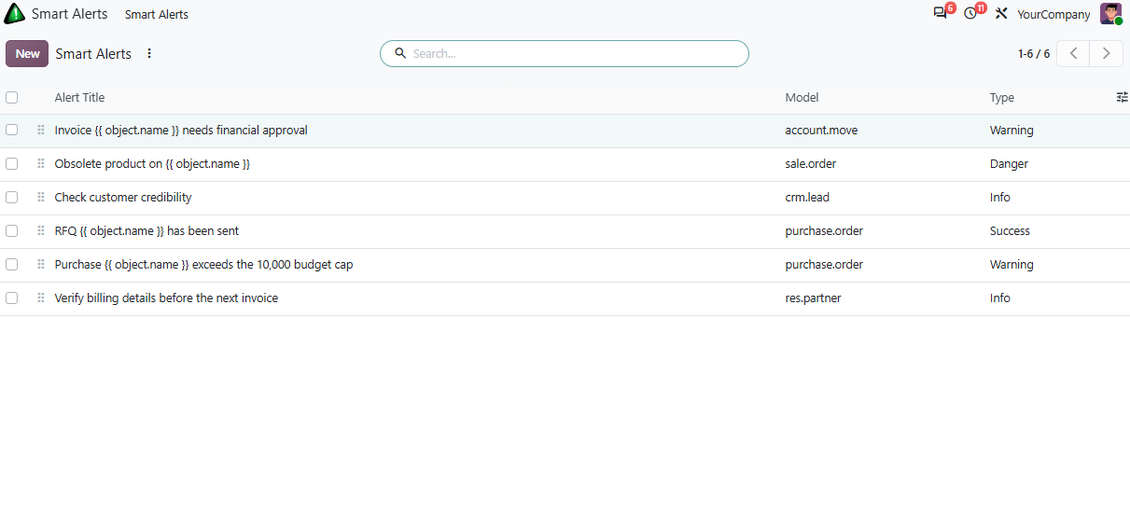Open the Invoice needs financial approval alert
Image resolution: width=1130 pixels, height=526 pixels.
point(181,130)
